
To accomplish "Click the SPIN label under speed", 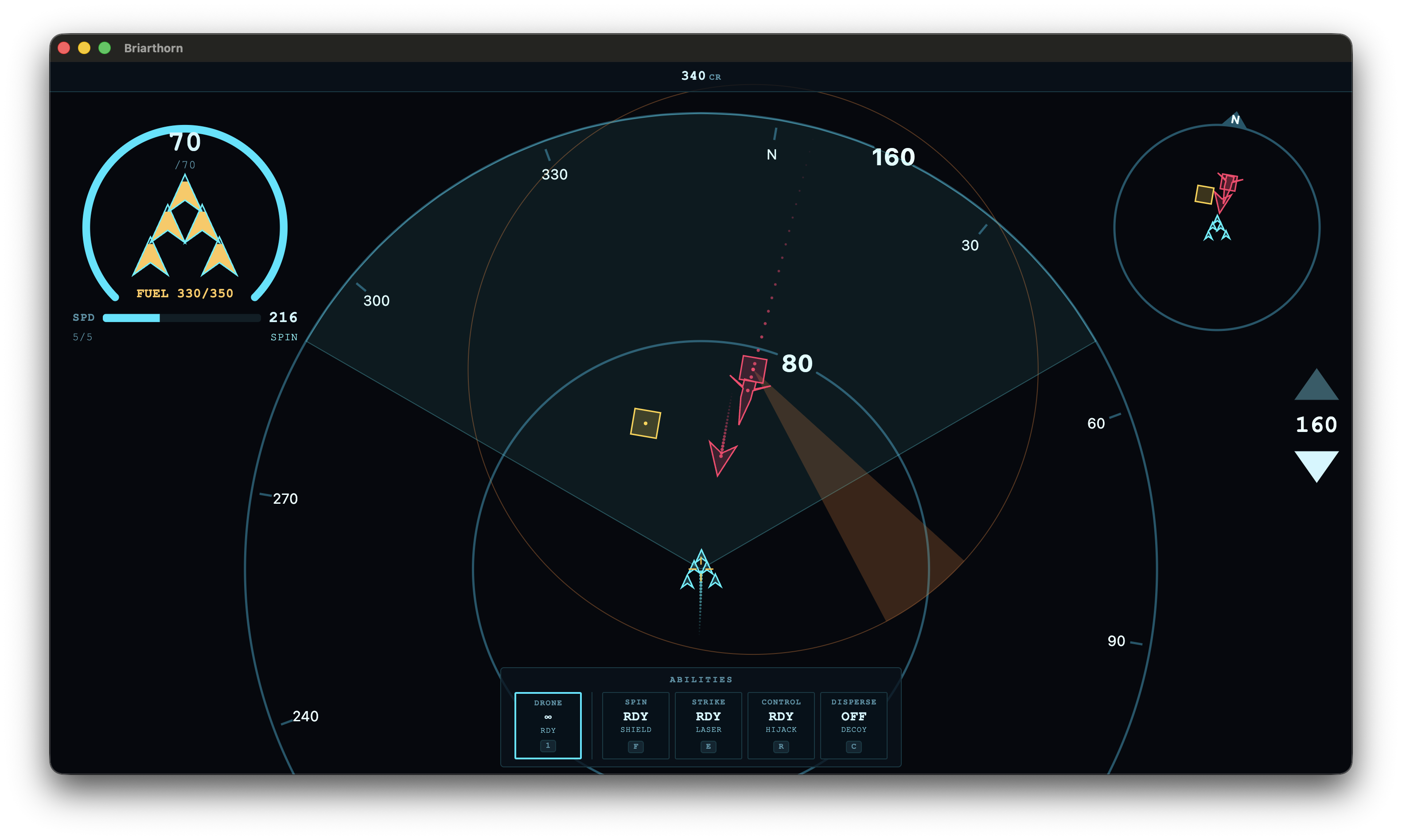I will [x=284, y=337].
